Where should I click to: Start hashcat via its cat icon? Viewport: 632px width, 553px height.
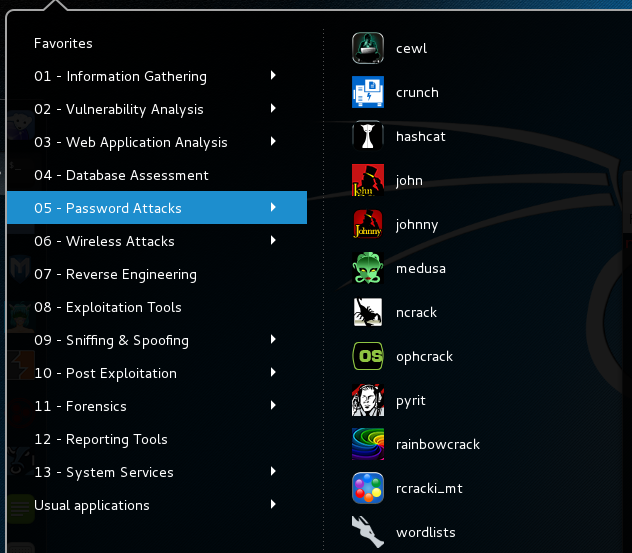click(368, 136)
